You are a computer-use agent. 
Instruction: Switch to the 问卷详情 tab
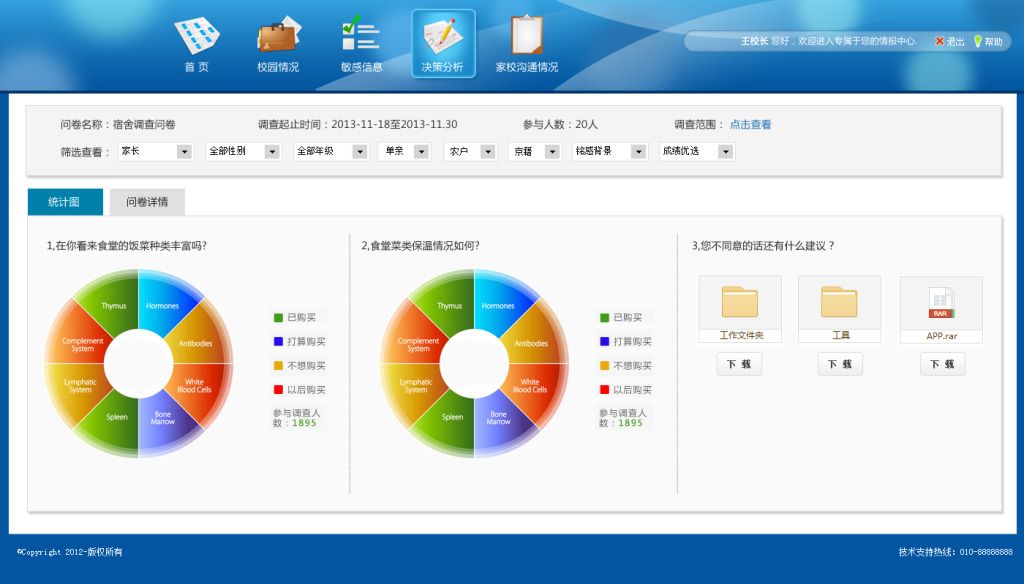click(x=149, y=201)
